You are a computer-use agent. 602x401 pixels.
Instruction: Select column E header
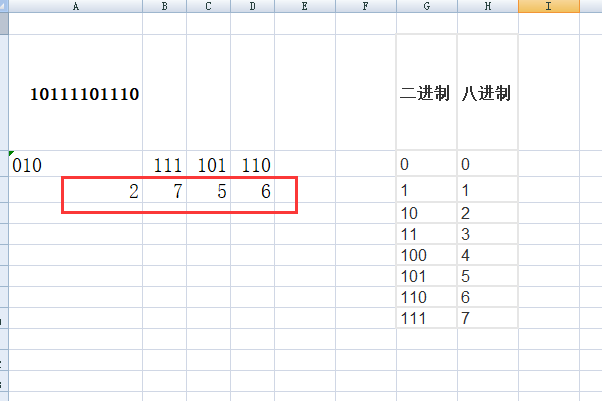pos(305,6)
